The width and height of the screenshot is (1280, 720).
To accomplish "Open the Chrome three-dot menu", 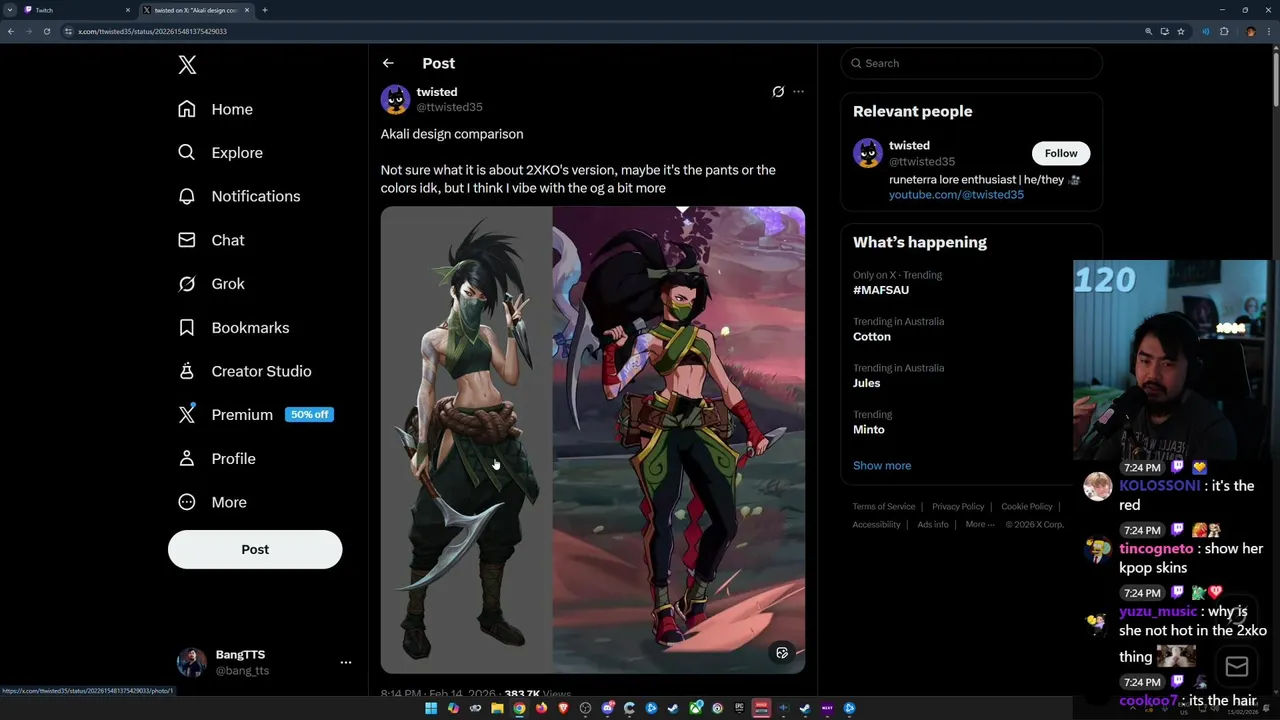I will click(1268, 31).
